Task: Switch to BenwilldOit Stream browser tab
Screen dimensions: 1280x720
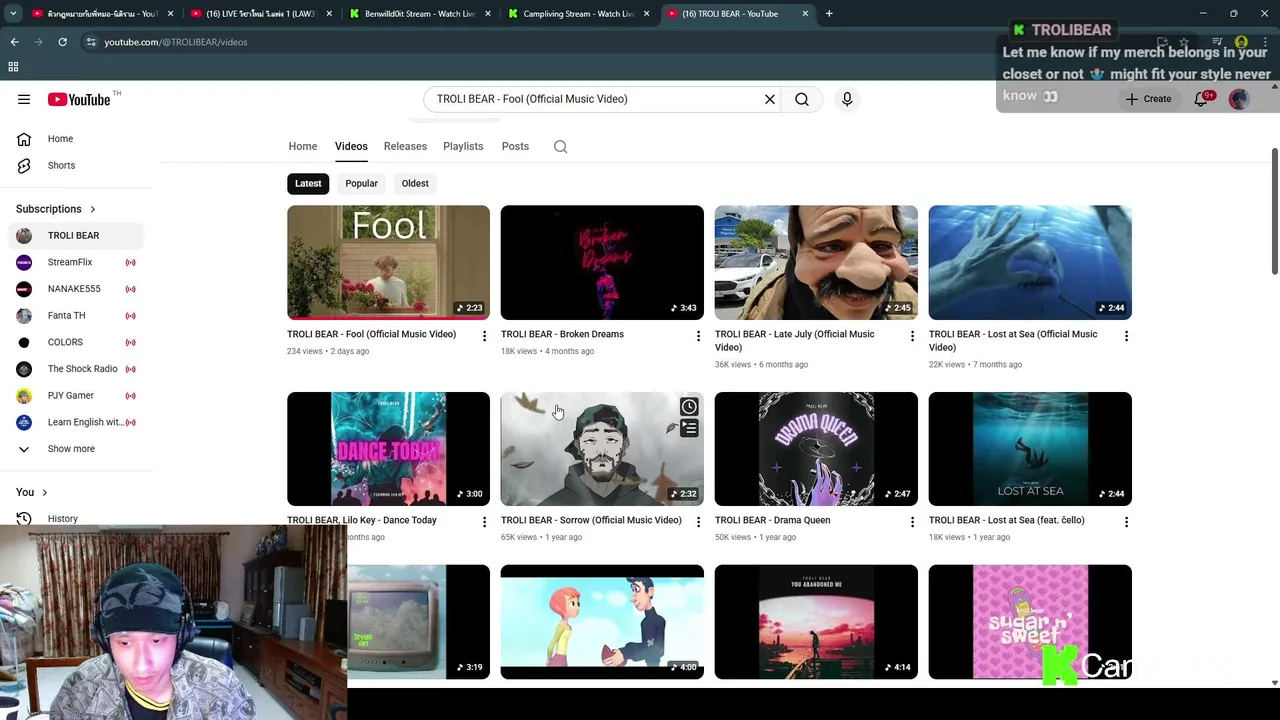Action: [420, 14]
